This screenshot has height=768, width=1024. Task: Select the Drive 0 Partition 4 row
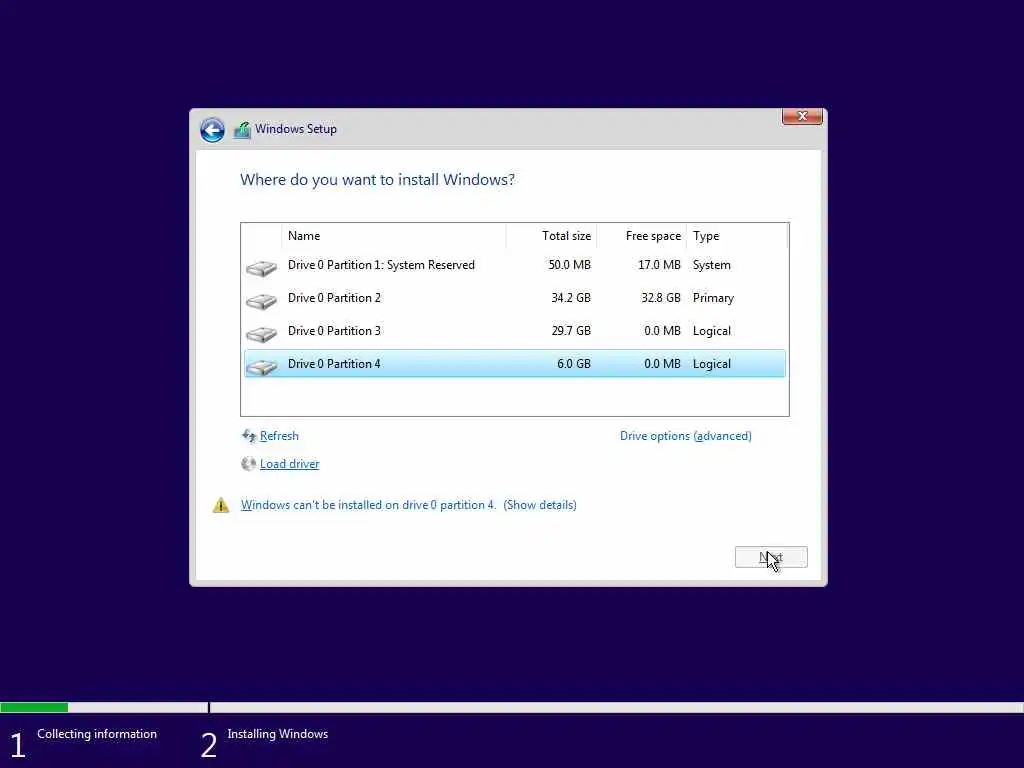(x=515, y=364)
